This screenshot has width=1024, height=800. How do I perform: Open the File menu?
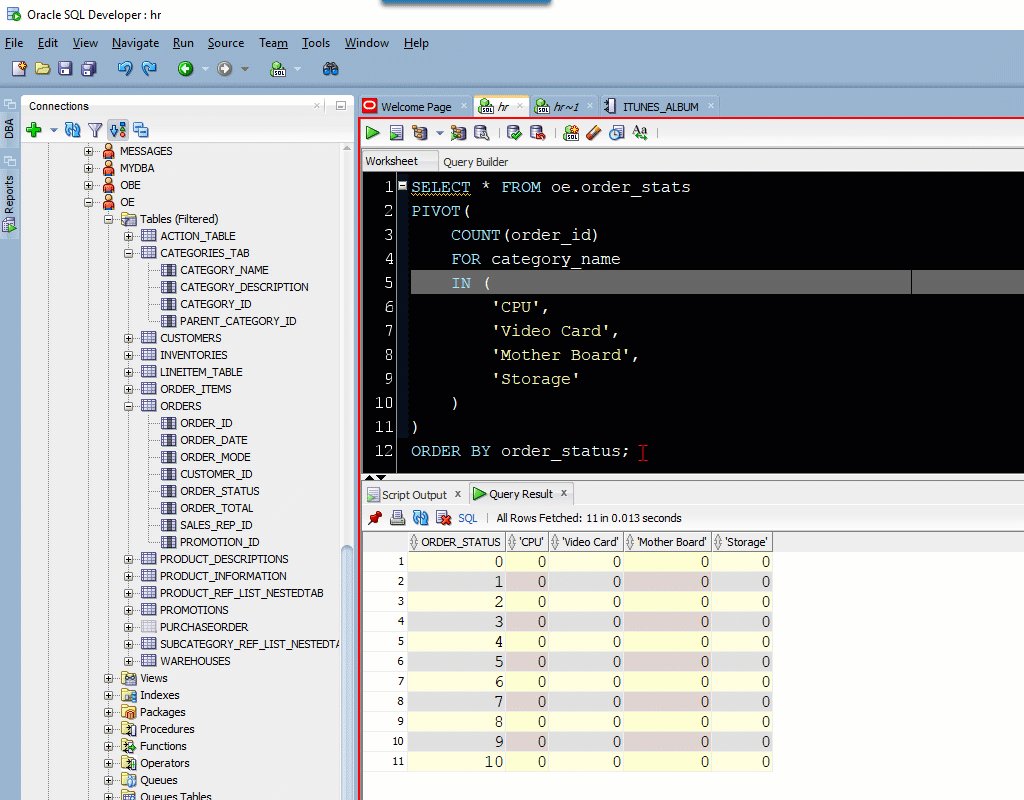[14, 43]
